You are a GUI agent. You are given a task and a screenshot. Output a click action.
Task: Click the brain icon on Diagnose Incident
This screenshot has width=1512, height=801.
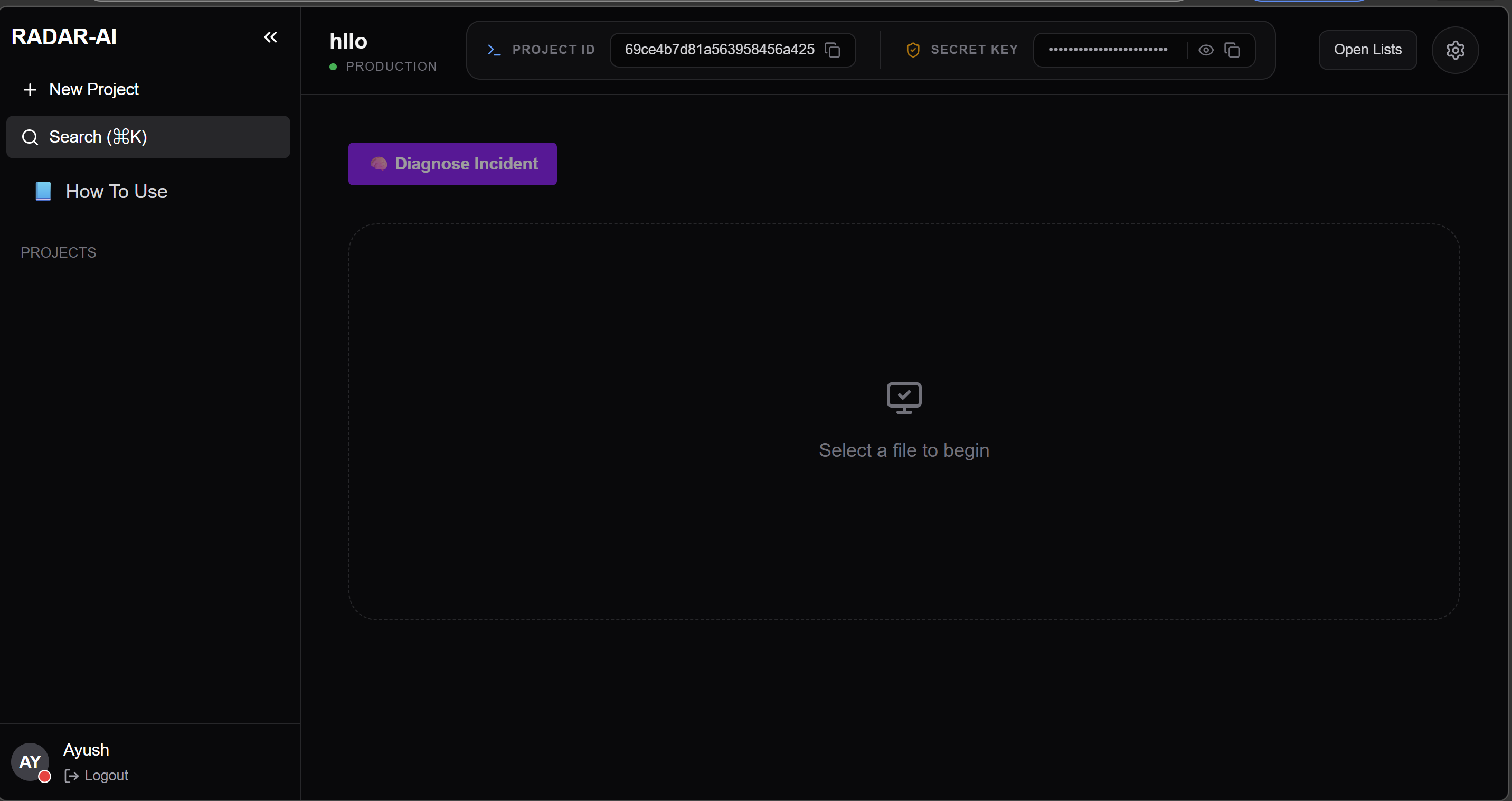tap(379, 164)
